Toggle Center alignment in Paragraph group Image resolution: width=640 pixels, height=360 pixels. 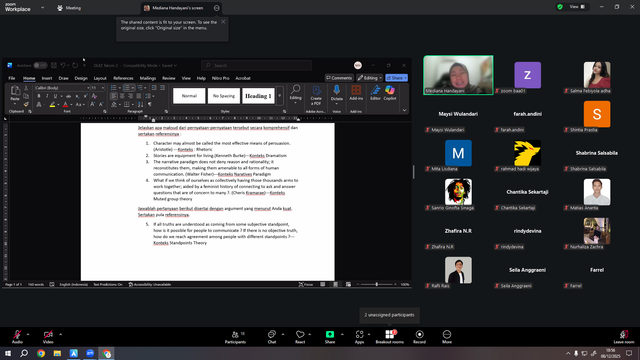pyautogui.click(x=122, y=96)
